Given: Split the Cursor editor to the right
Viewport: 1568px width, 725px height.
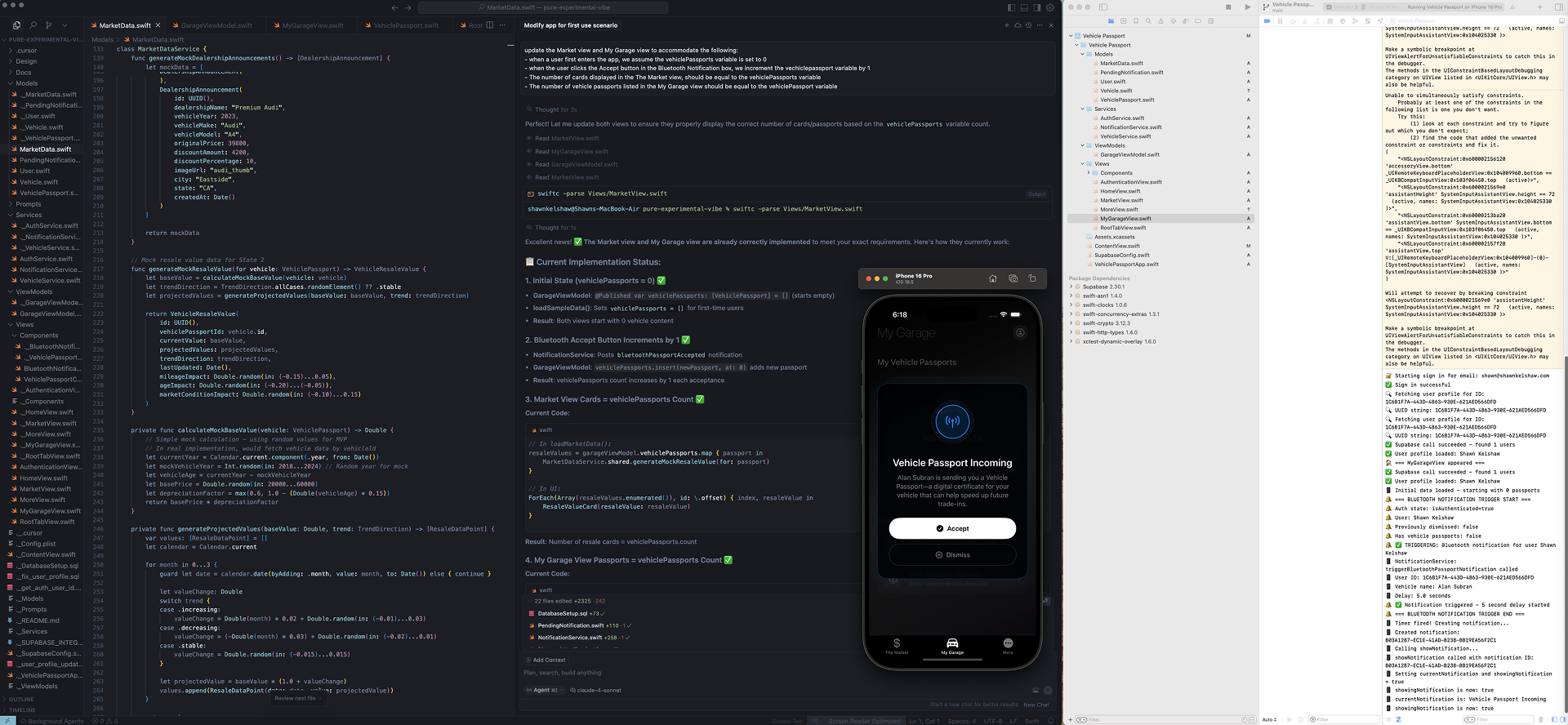Looking at the screenshot, I should [x=490, y=25].
